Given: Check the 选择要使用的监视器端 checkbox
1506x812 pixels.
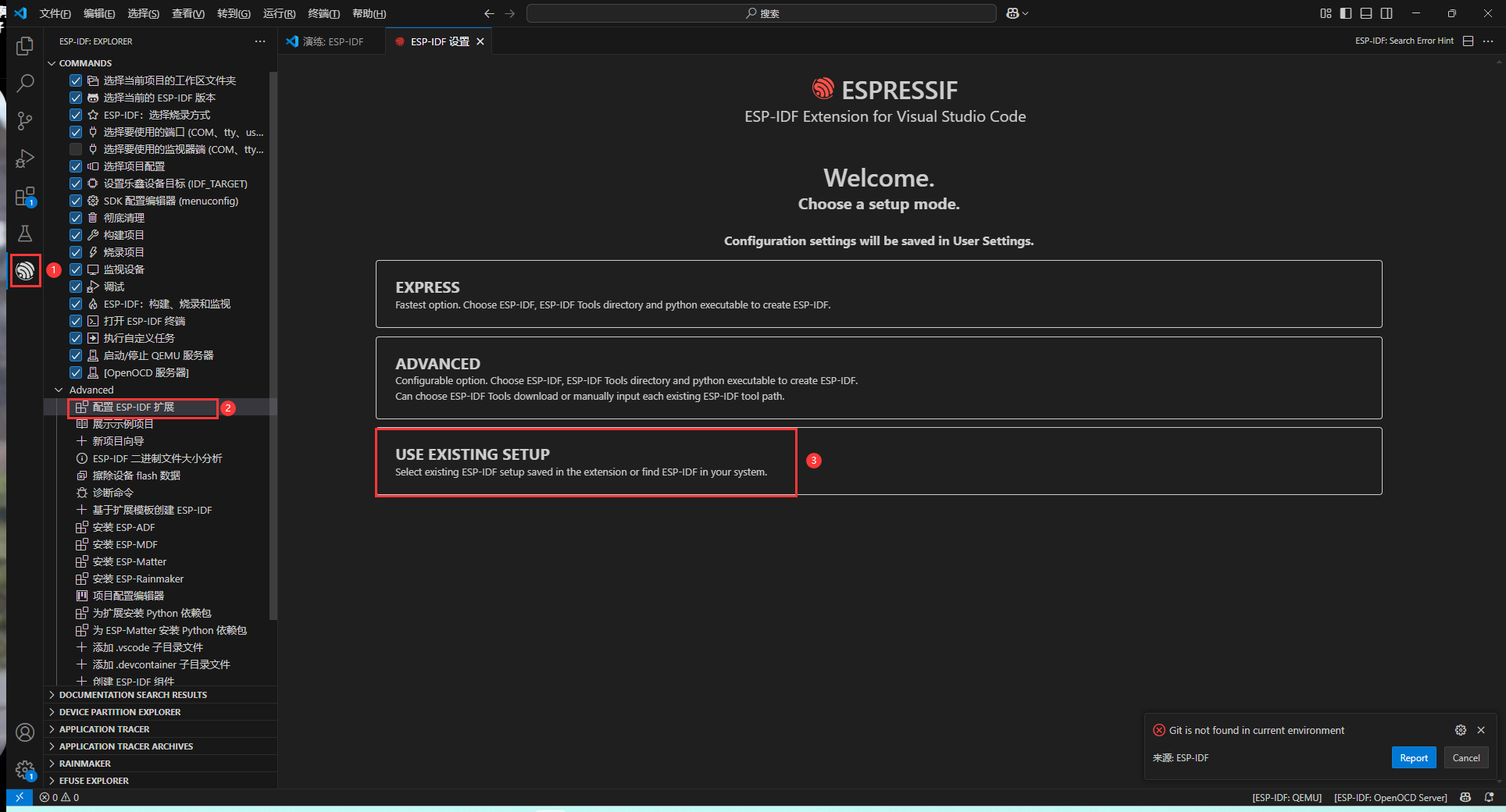Looking at the screenshot, I should click(76, 149).
